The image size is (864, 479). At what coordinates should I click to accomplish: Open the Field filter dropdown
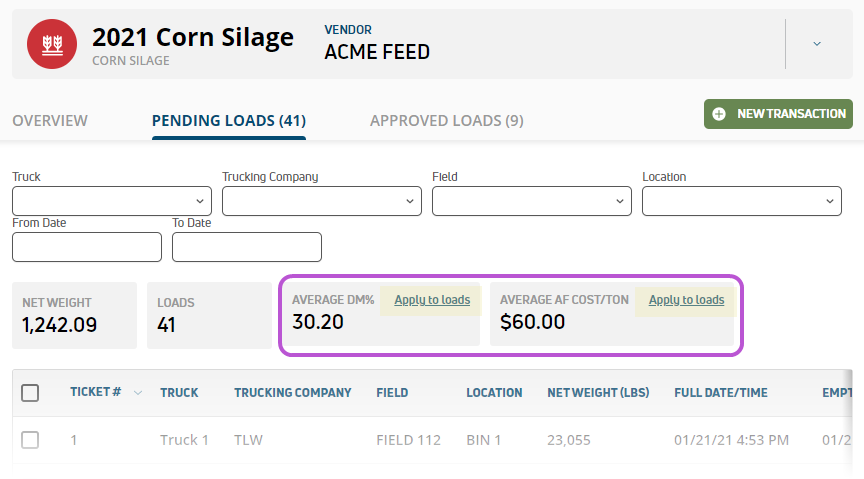point(532,201)
